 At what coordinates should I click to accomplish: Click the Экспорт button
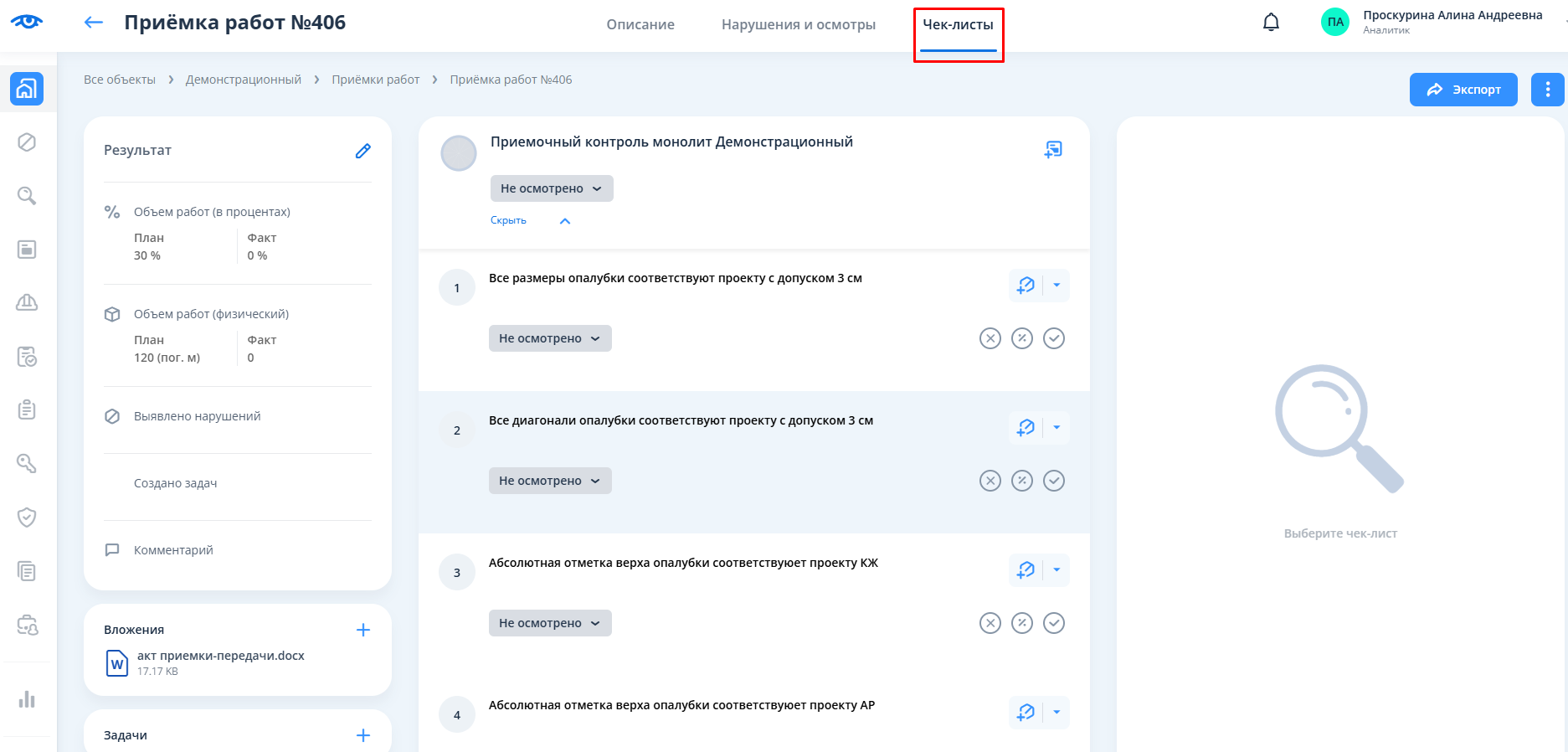(x=1463, y=90)
